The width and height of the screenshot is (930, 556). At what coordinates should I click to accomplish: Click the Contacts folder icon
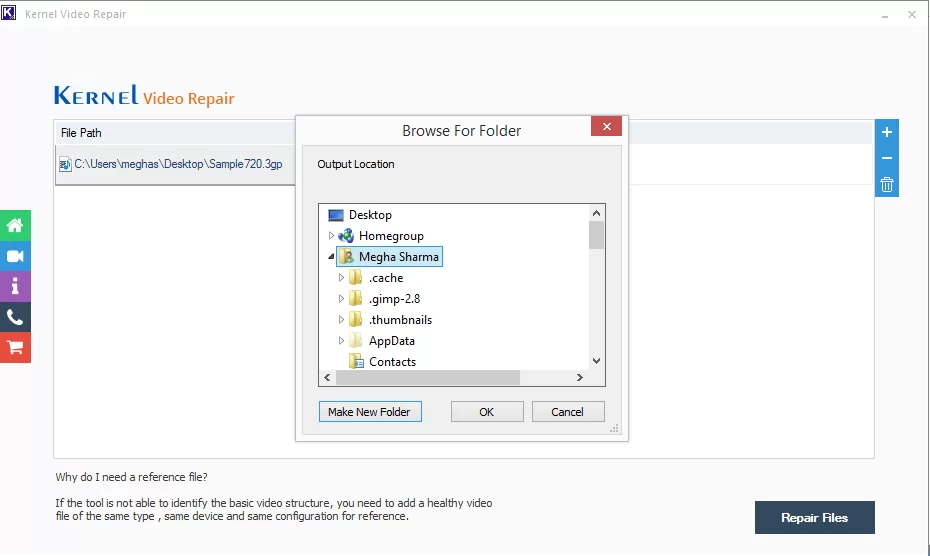[356, 361]
